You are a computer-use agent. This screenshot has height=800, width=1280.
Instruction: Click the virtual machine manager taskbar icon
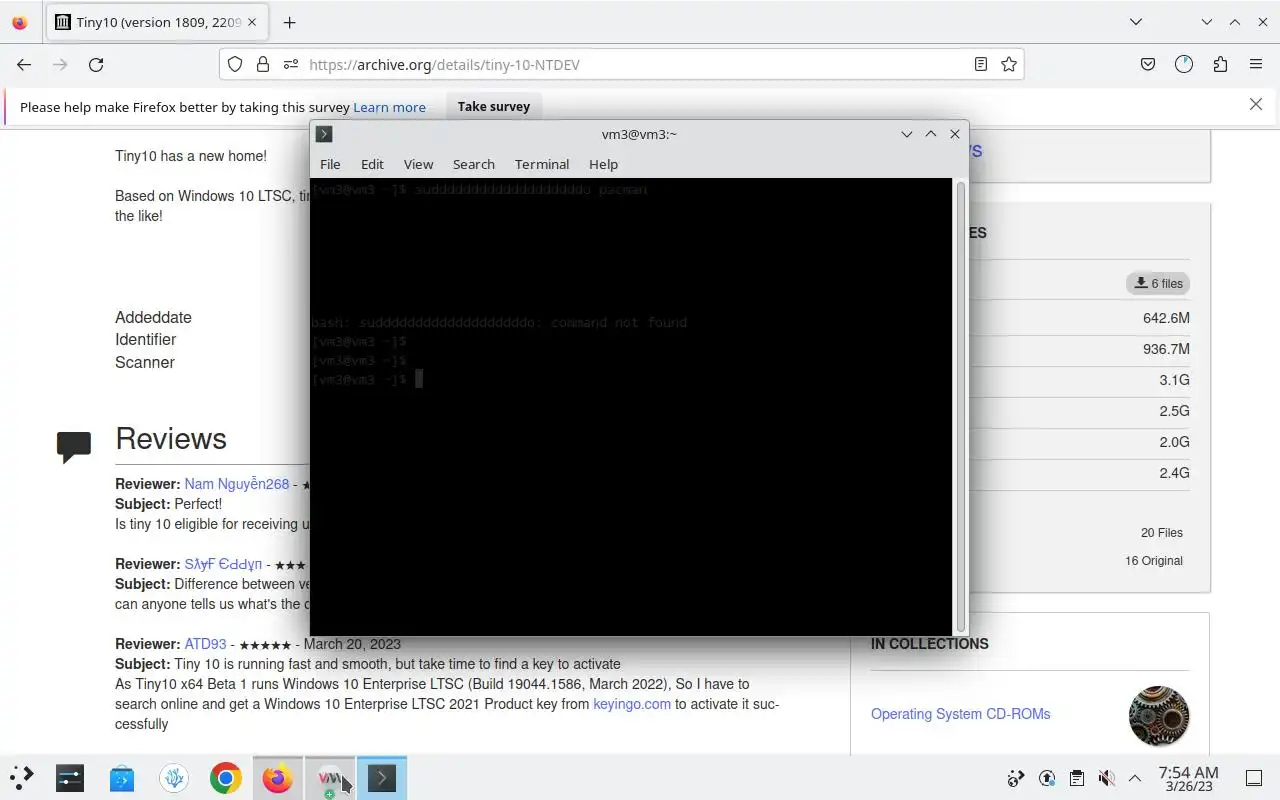330,778
